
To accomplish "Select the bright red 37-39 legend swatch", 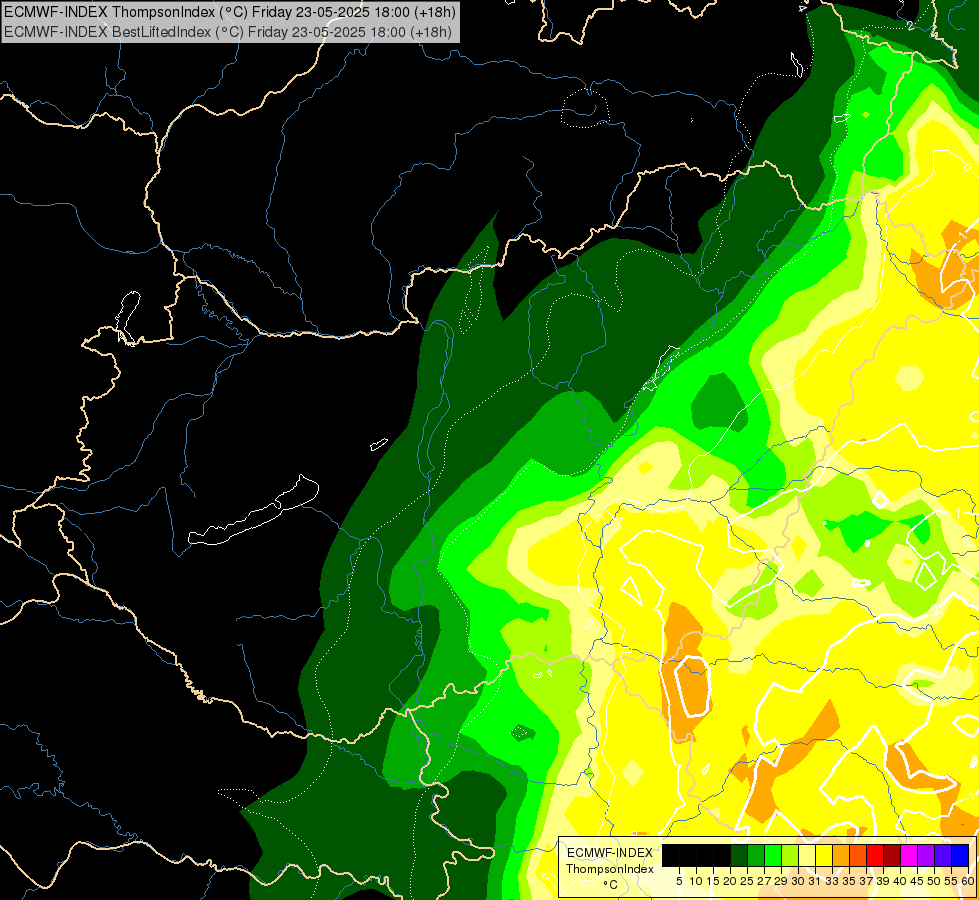I will point(875,855).
